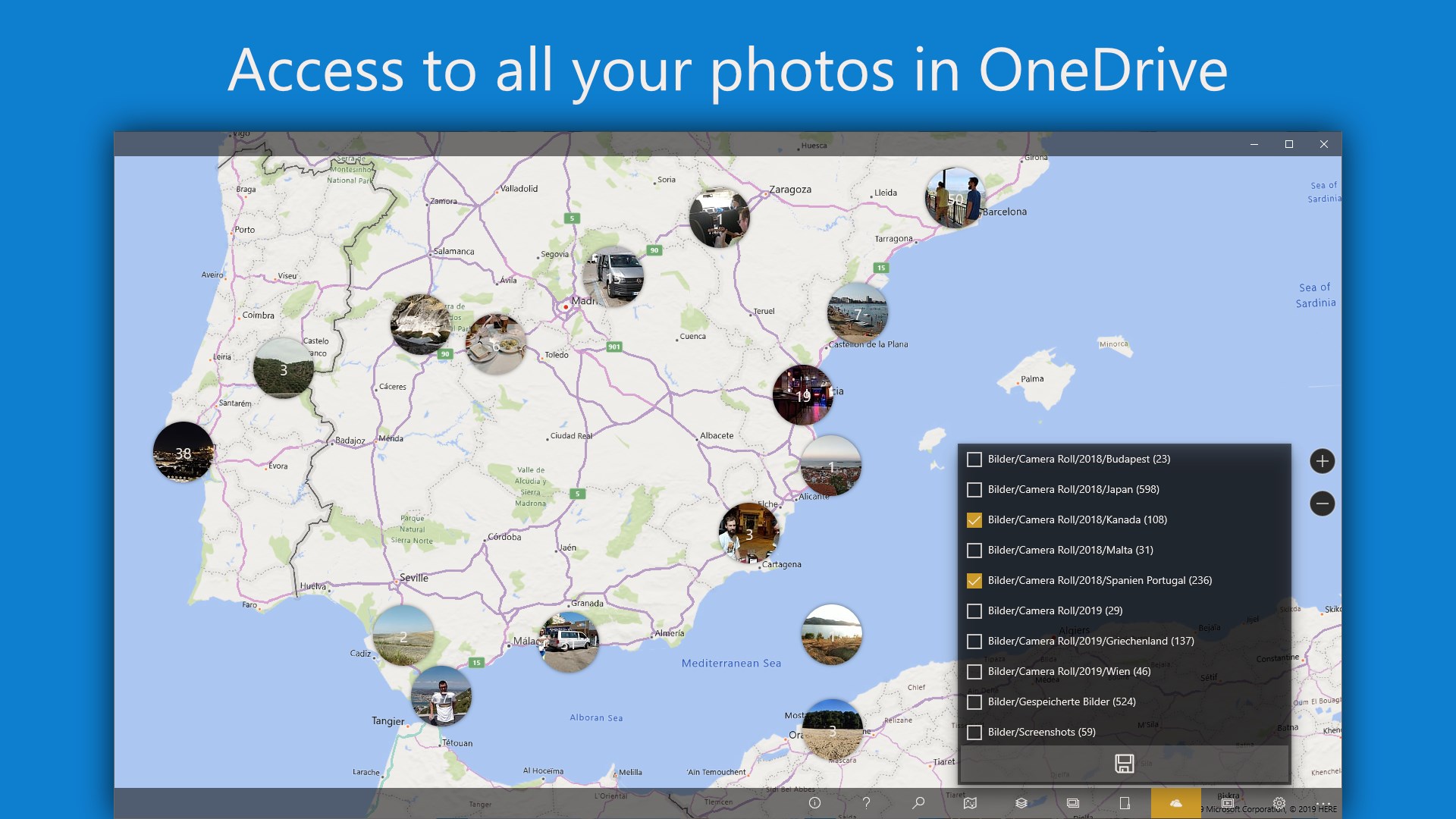This screenshot has width=1456, height=819.
Task: Open the three-dots more menu
Action: (1323, 802)
